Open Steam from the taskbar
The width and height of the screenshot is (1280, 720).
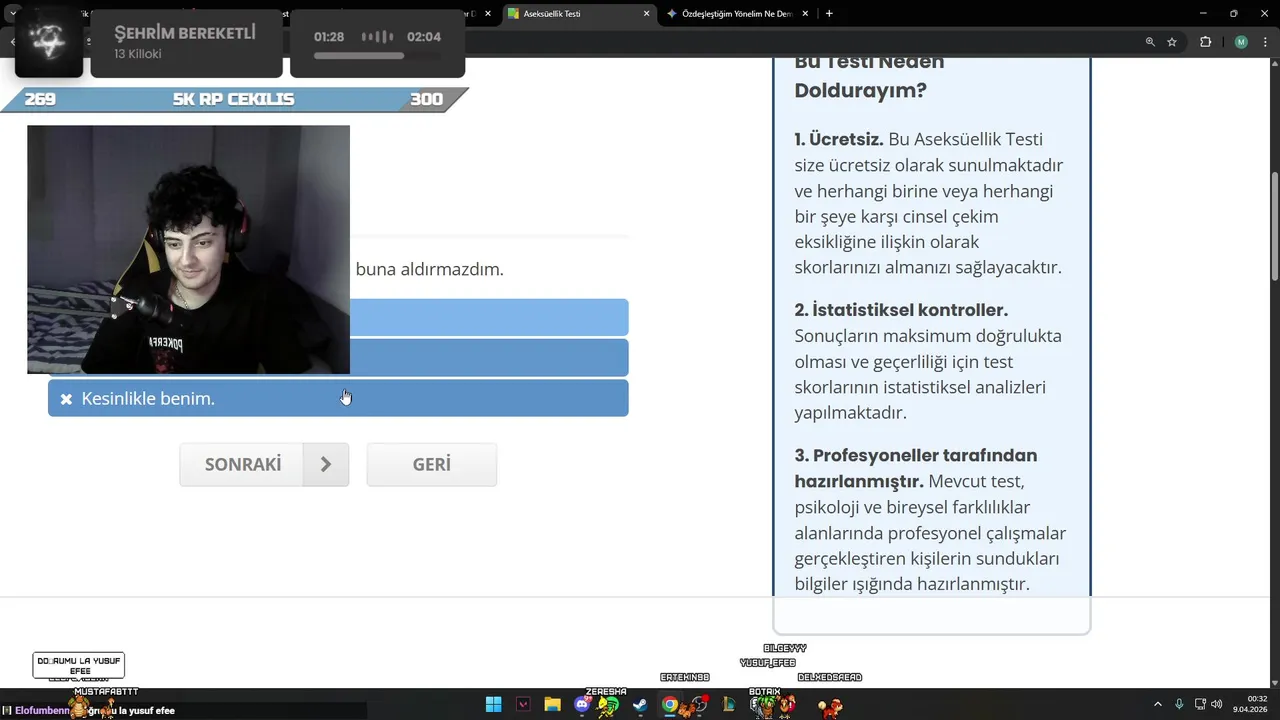point(640,705)
